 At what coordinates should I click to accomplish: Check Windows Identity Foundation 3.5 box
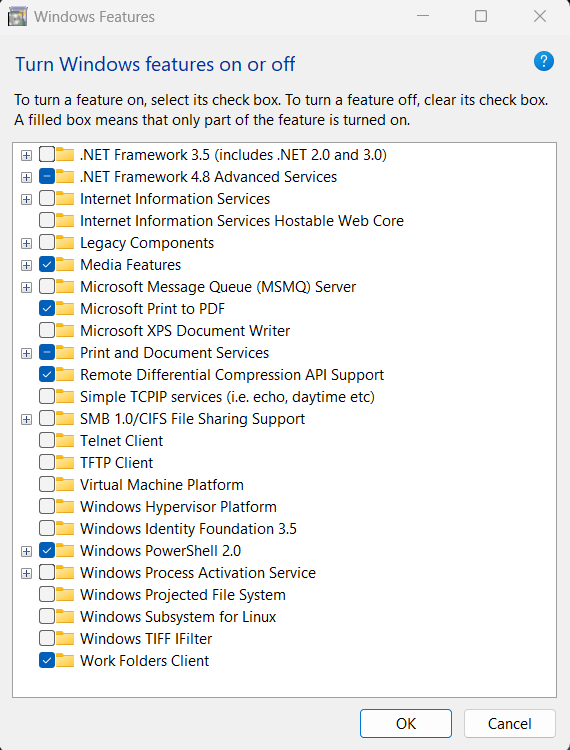pos(47,529)
